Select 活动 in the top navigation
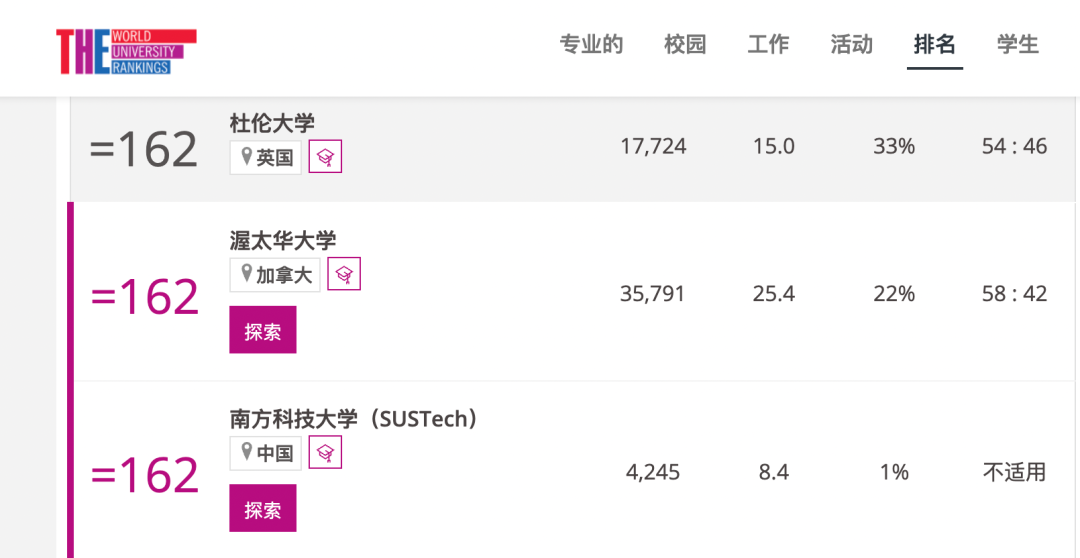 pos(851,45)
